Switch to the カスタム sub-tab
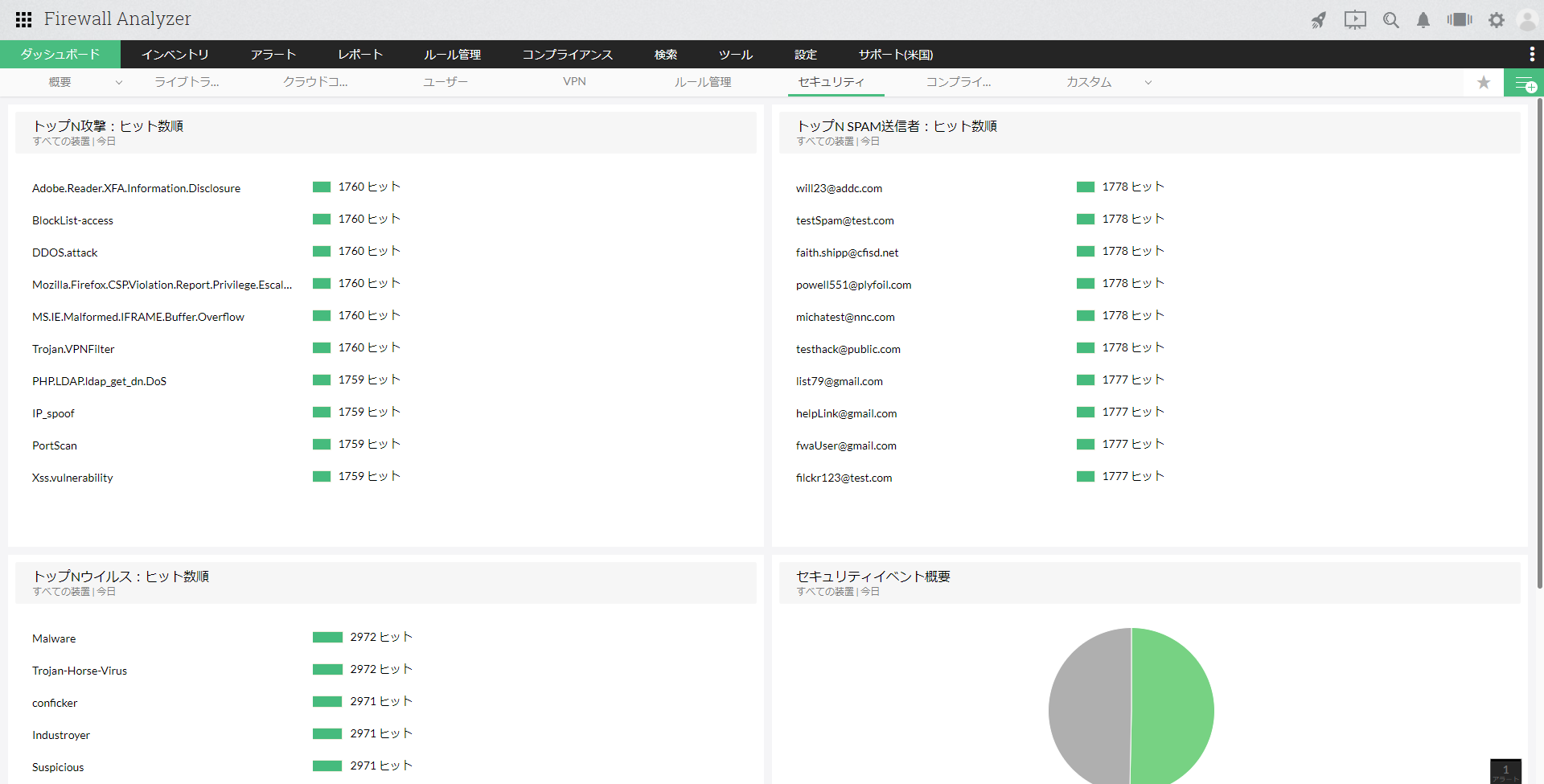The width and height of the screenshot is (1544, 784). (x=1089, y=82)
